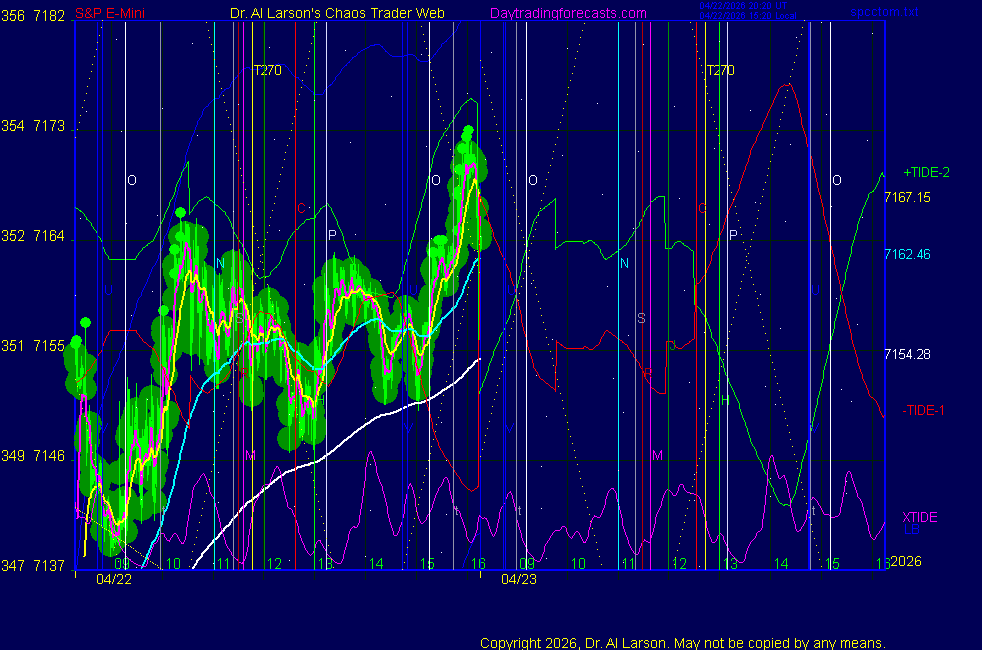
Task: Select the S&P E-Mini chart label
Action: pyautogui.click(x=112, y=14)
